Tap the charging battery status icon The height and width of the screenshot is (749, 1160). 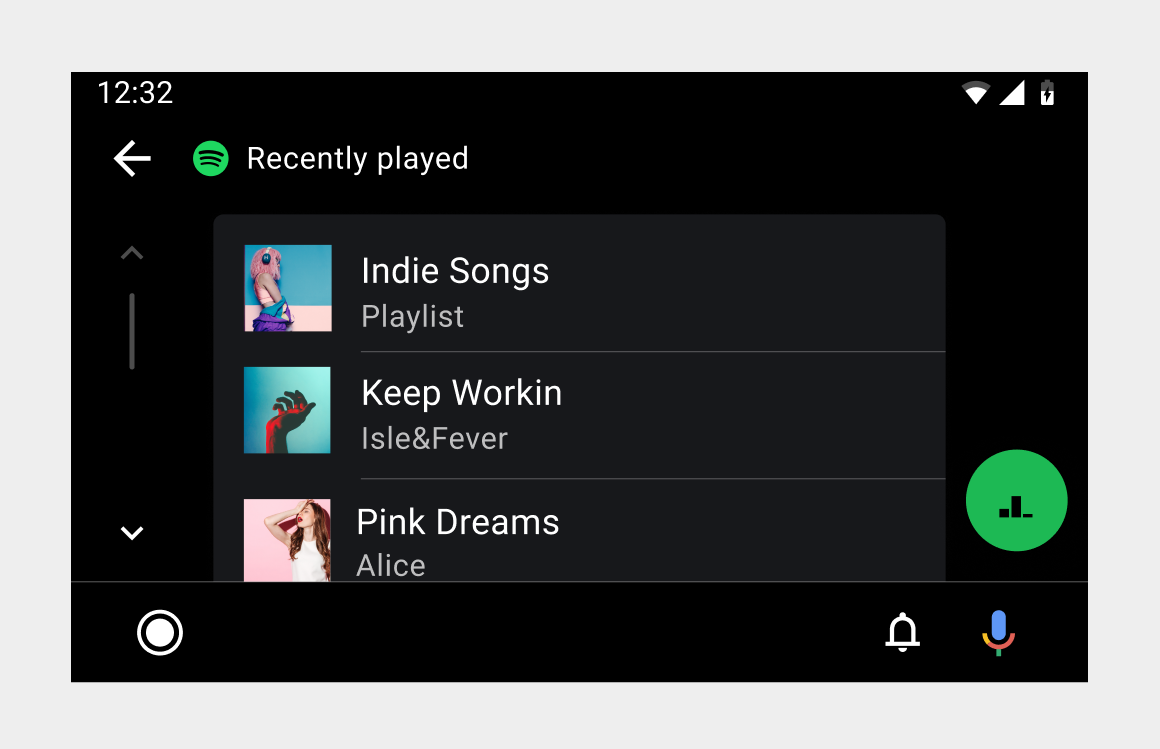1047,92
